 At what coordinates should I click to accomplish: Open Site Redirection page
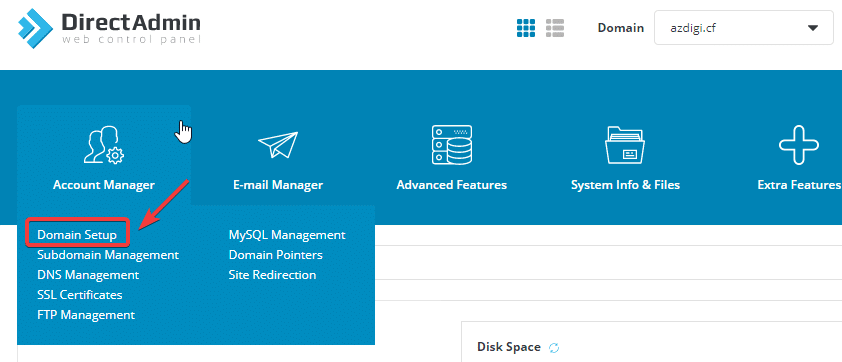point(272,275)
